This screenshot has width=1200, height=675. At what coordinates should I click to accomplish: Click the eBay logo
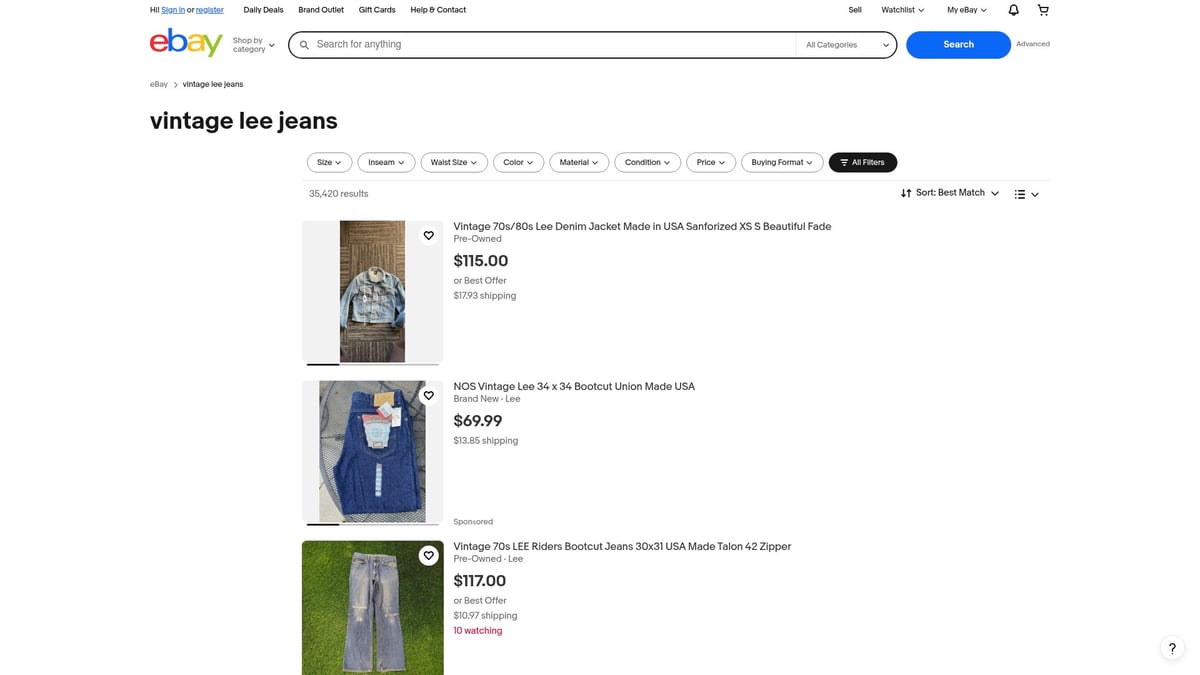click(186, 43)
